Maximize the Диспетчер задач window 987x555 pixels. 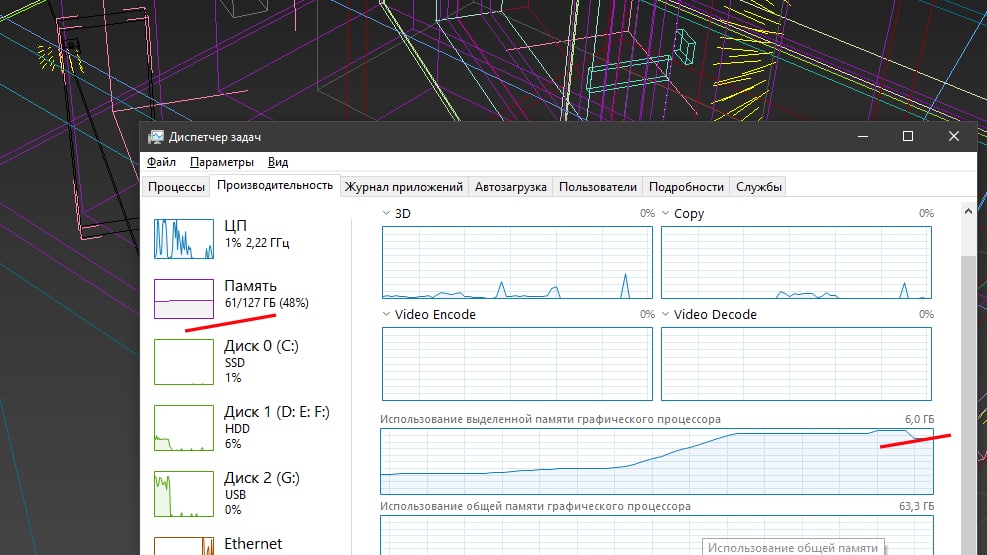[908, 137]
